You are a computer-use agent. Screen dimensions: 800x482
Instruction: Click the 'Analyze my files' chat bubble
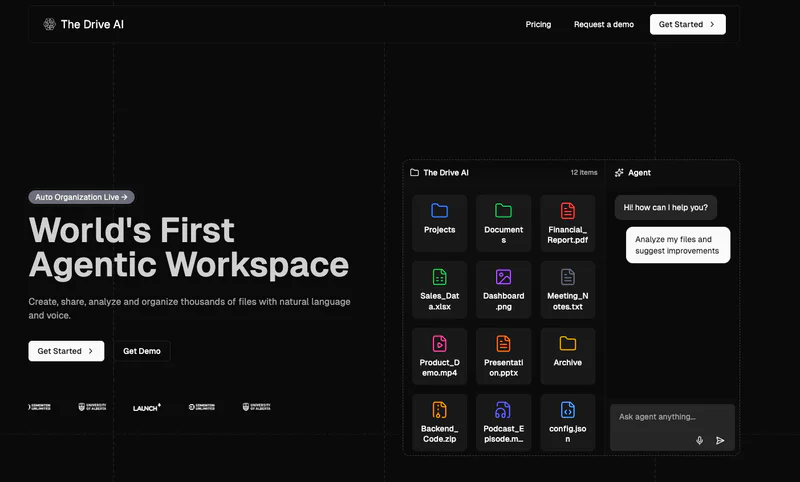click(x=678, y=245)
